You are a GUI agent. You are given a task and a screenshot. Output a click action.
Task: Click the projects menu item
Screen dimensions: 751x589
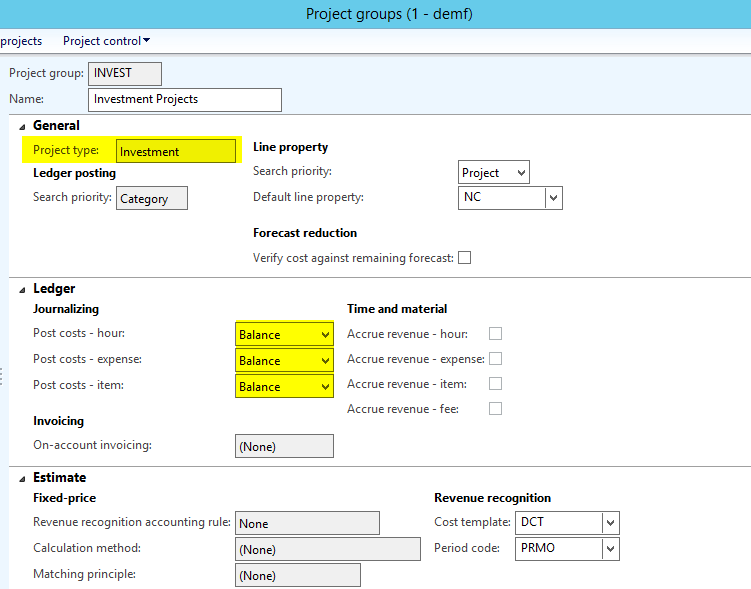(21, 41)
